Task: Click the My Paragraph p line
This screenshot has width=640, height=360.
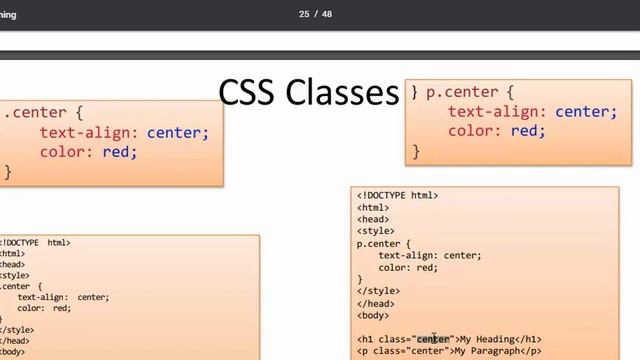Action: 449,351
